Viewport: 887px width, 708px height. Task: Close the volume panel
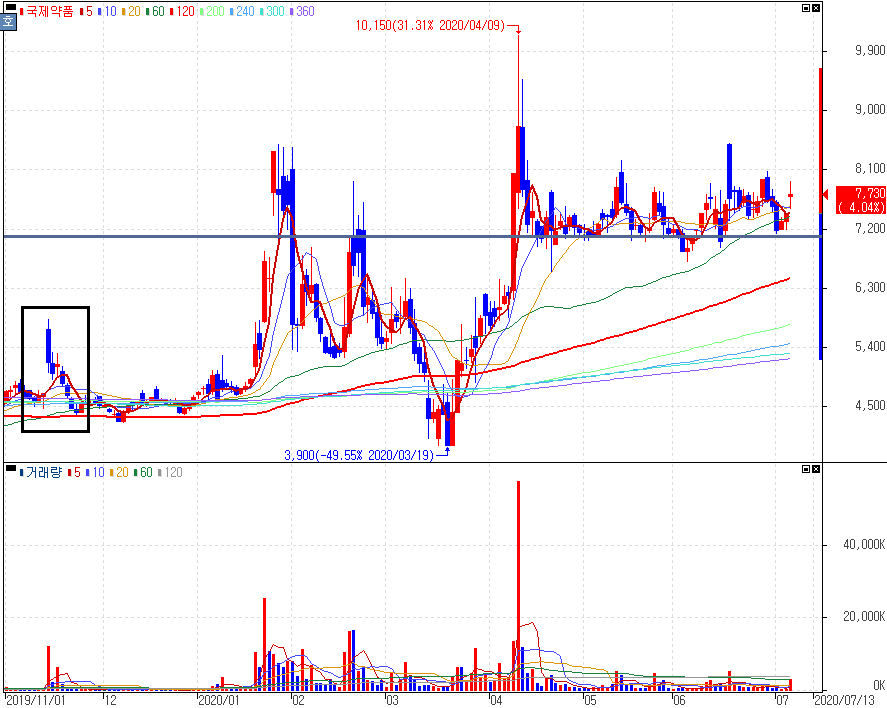[816, 469]
